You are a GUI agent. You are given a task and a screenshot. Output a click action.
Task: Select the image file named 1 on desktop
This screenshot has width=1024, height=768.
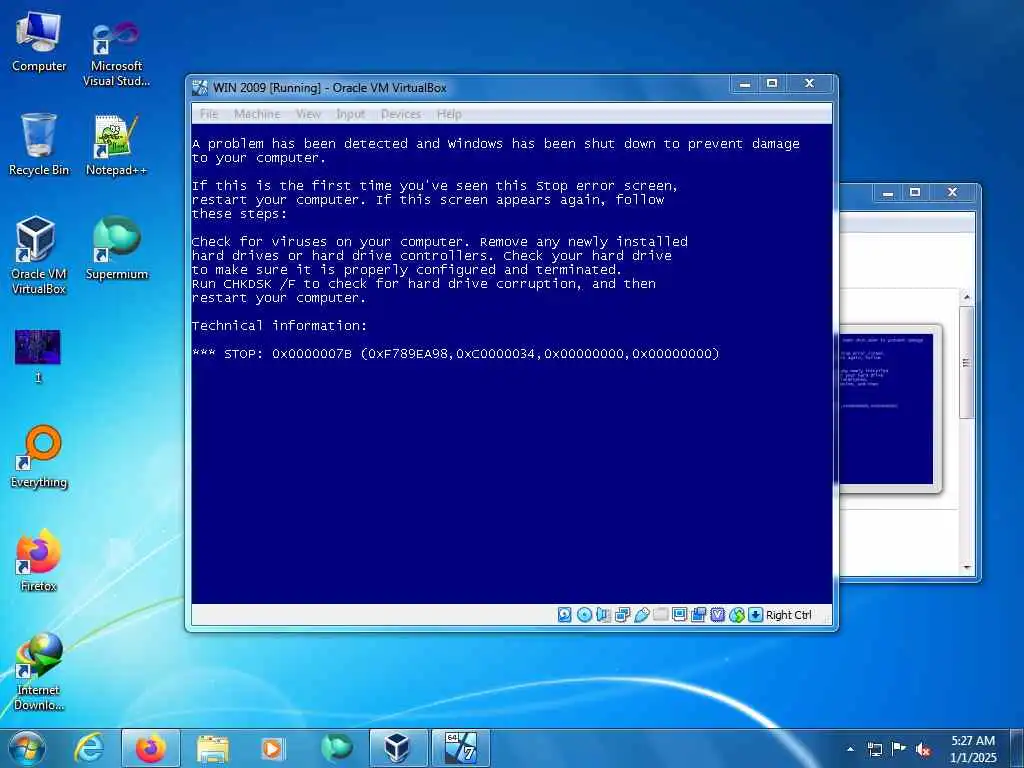pos(38,356)
